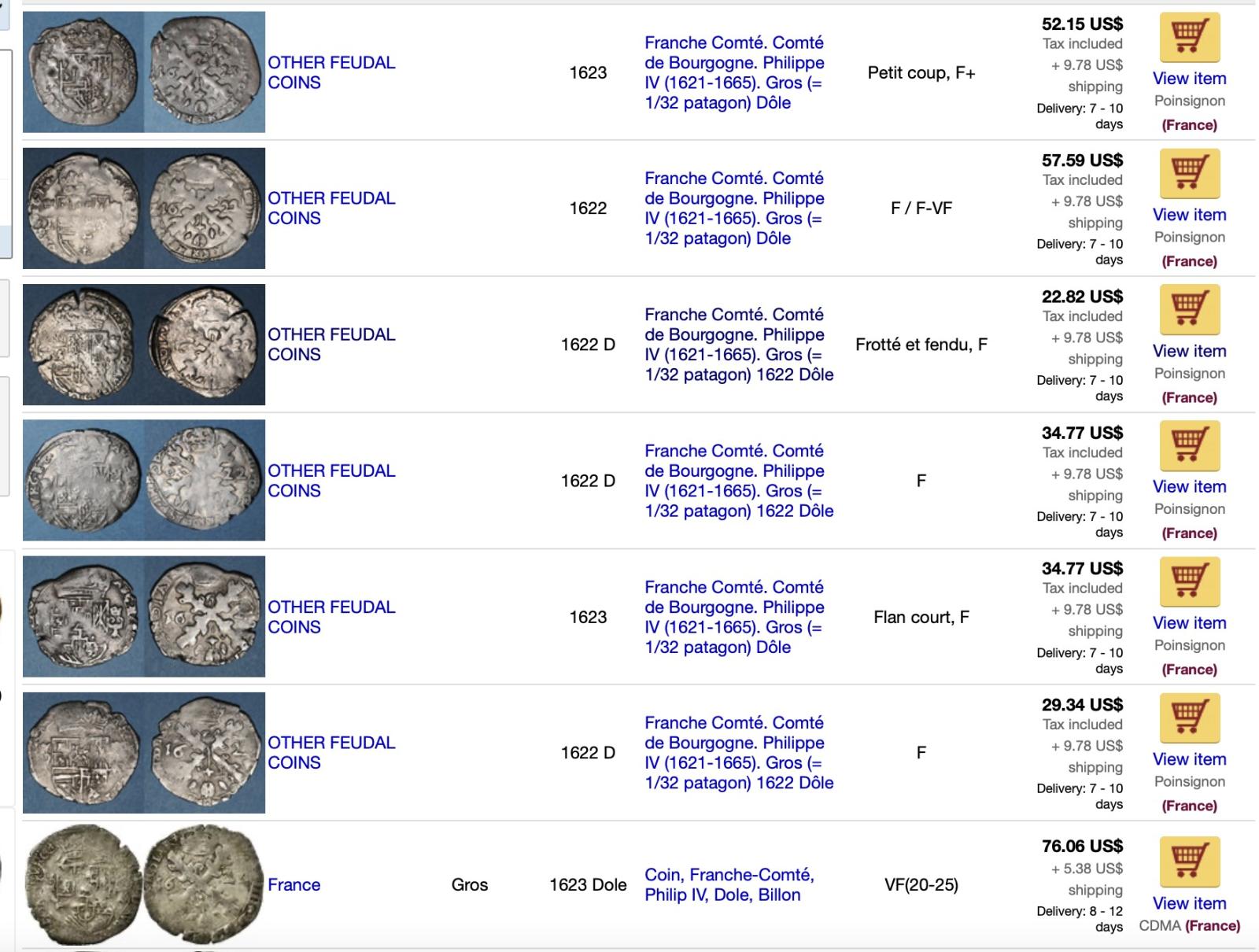Click View item for the 22.82 US$ listing
This screenshot has width=1259, height=952.
(x=1189, y=351)
